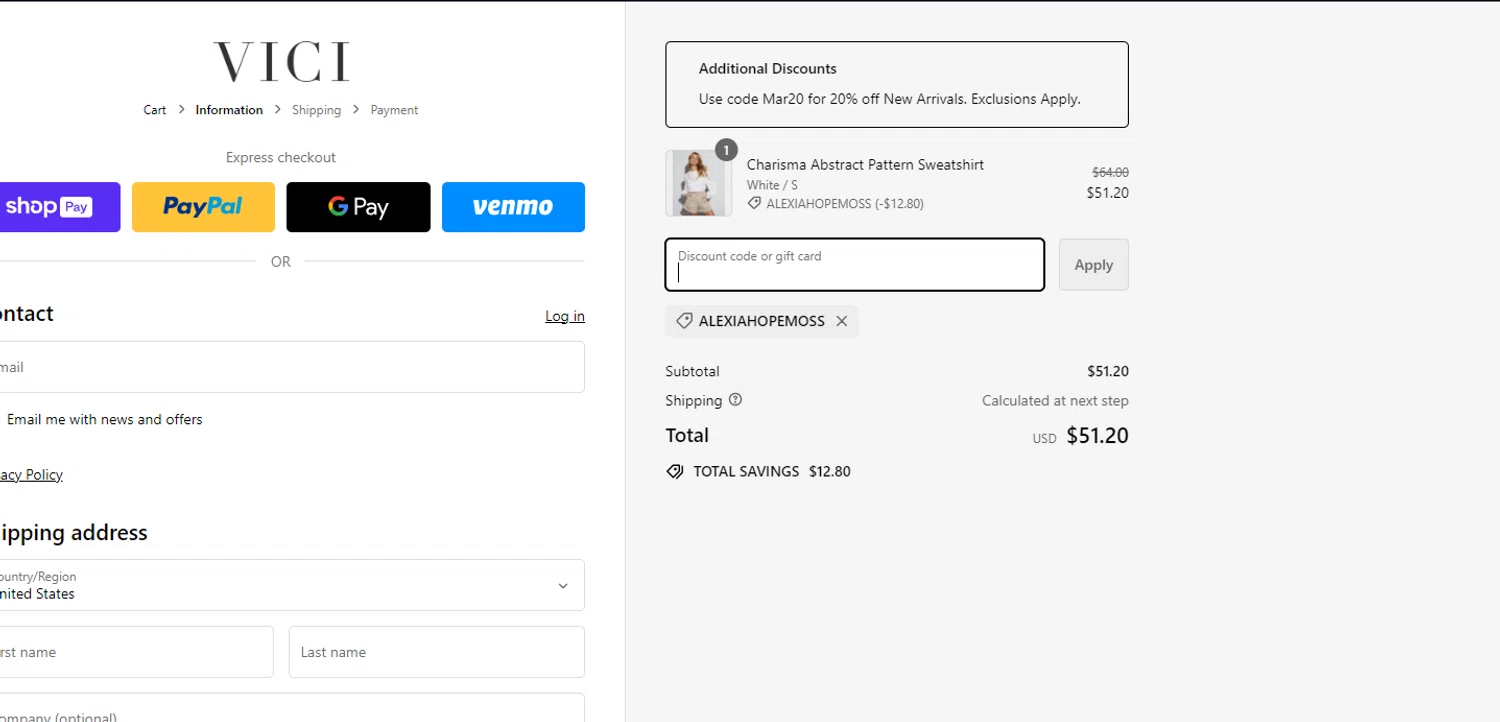Click the Total Savings tag icon
This screenshot has width=1500, height=722.
click(675, 471)
